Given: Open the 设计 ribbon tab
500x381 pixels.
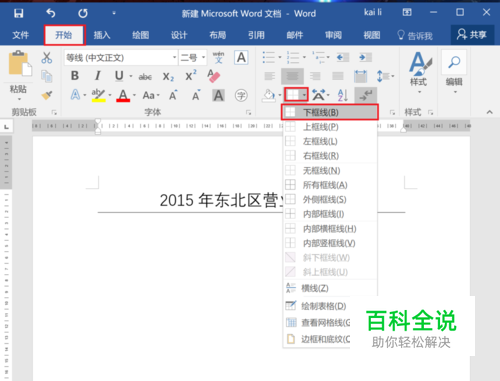Looking at the screenshot, I should pyautogui.click(x=179, y=35).
